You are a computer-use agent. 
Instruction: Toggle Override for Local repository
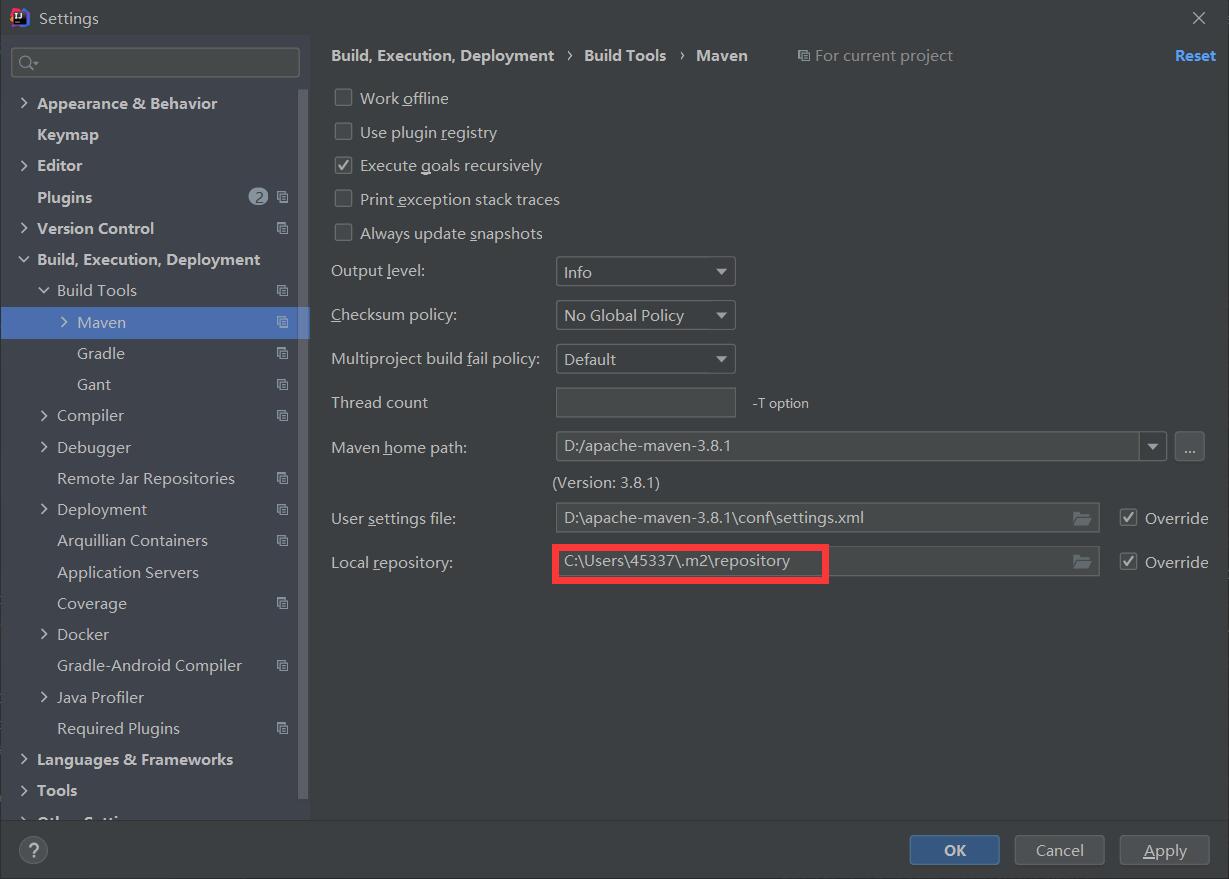1129,562
